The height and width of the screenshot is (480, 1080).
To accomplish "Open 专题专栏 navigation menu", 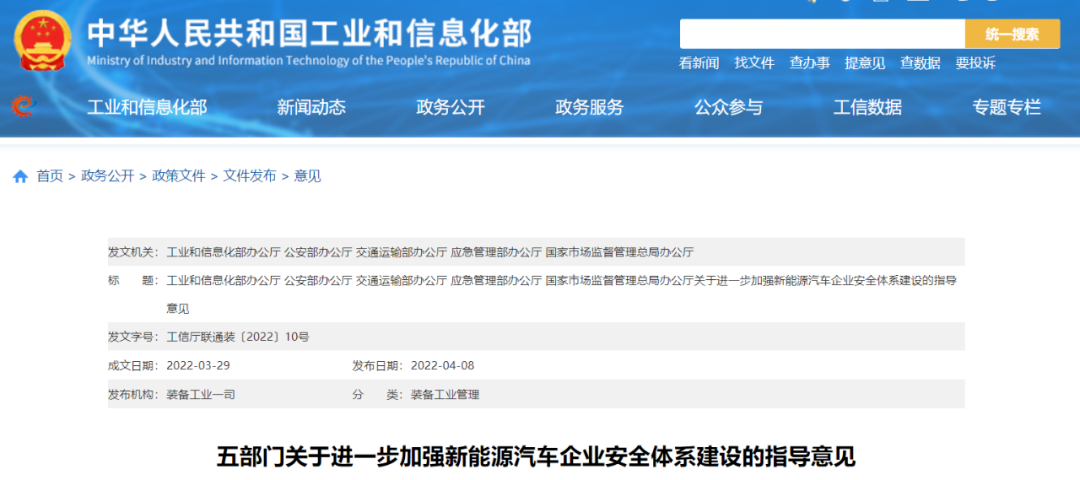I will [1006, 107].
